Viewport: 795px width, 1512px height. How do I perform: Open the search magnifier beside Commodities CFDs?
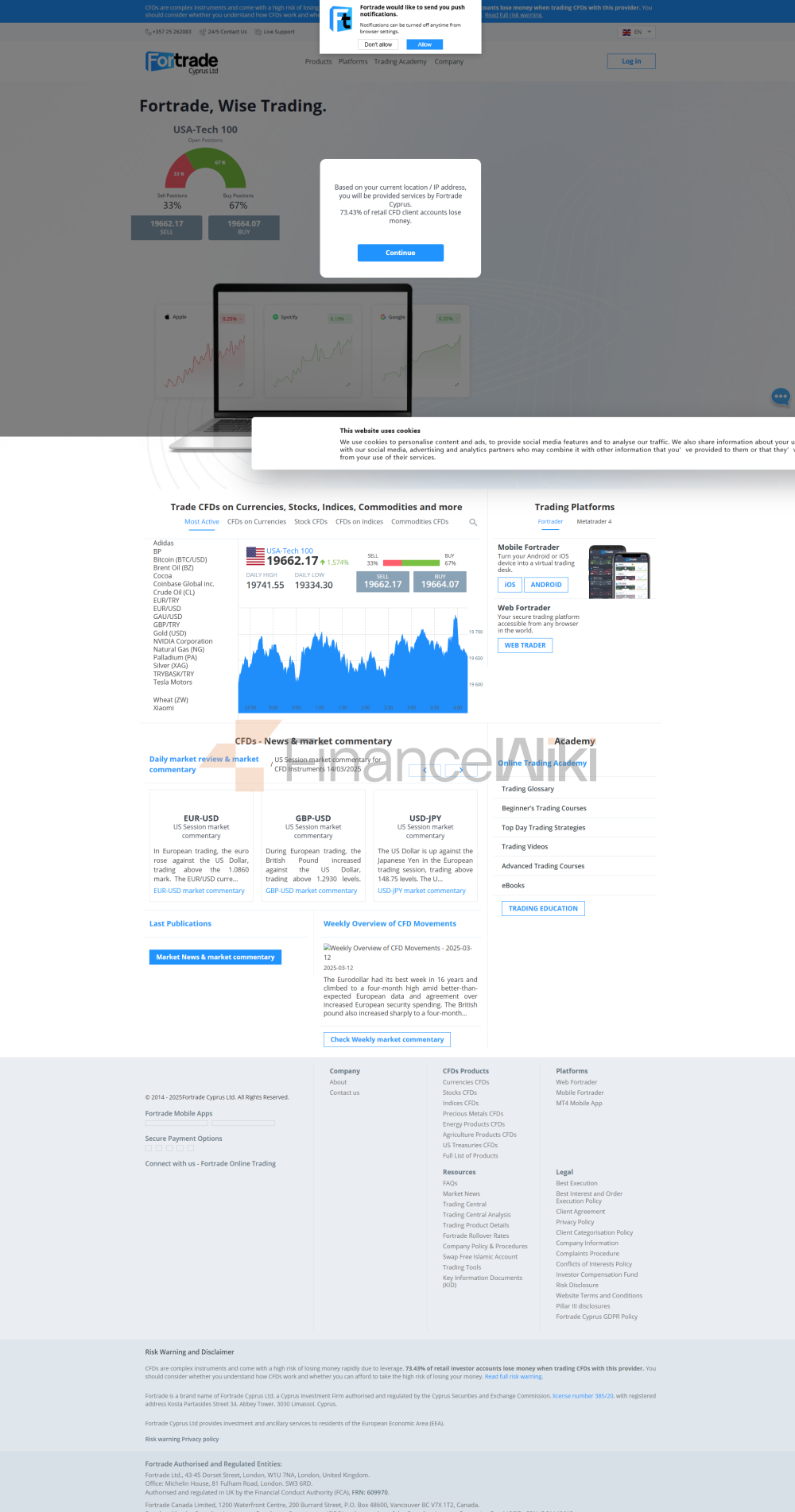(x=473, y=522)
